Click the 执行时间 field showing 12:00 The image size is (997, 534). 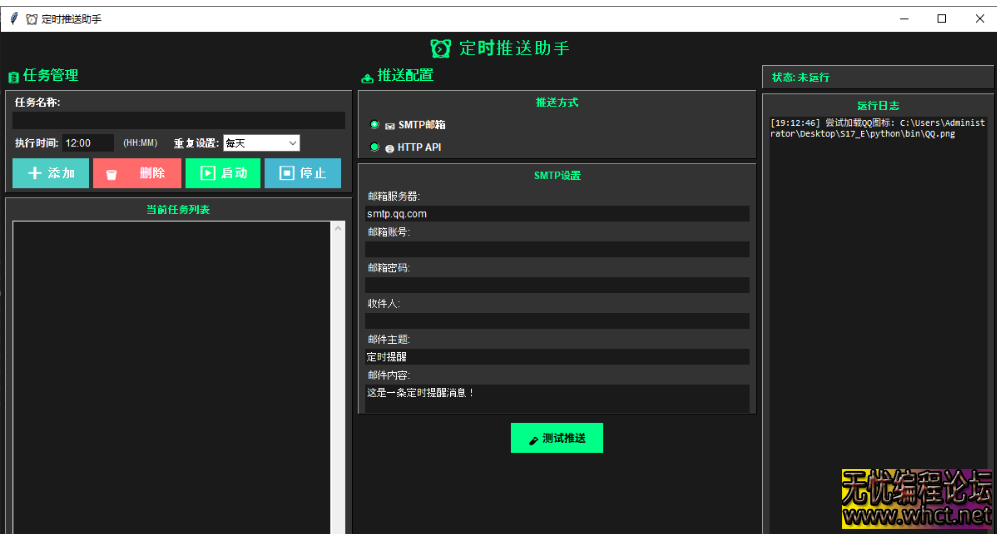[88, 143]
